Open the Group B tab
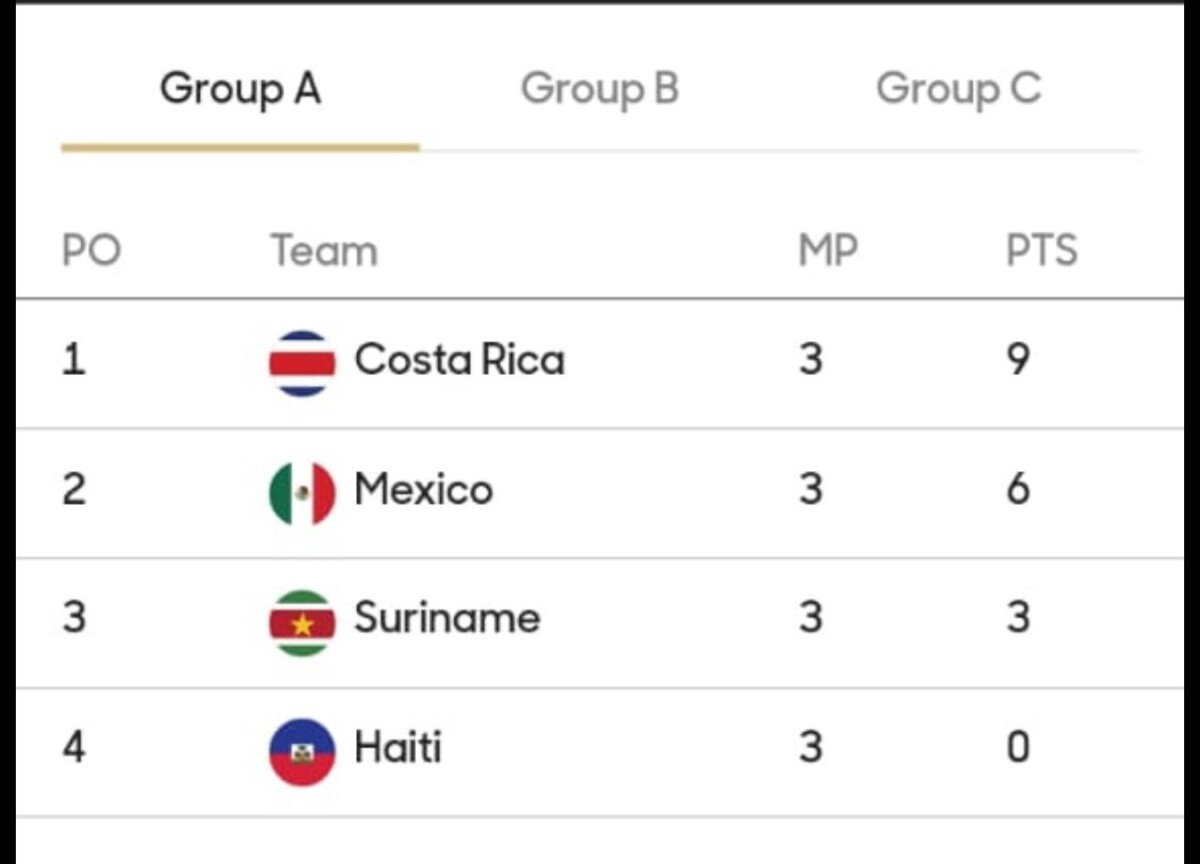The image size is (1200, 864). point(599,89)
